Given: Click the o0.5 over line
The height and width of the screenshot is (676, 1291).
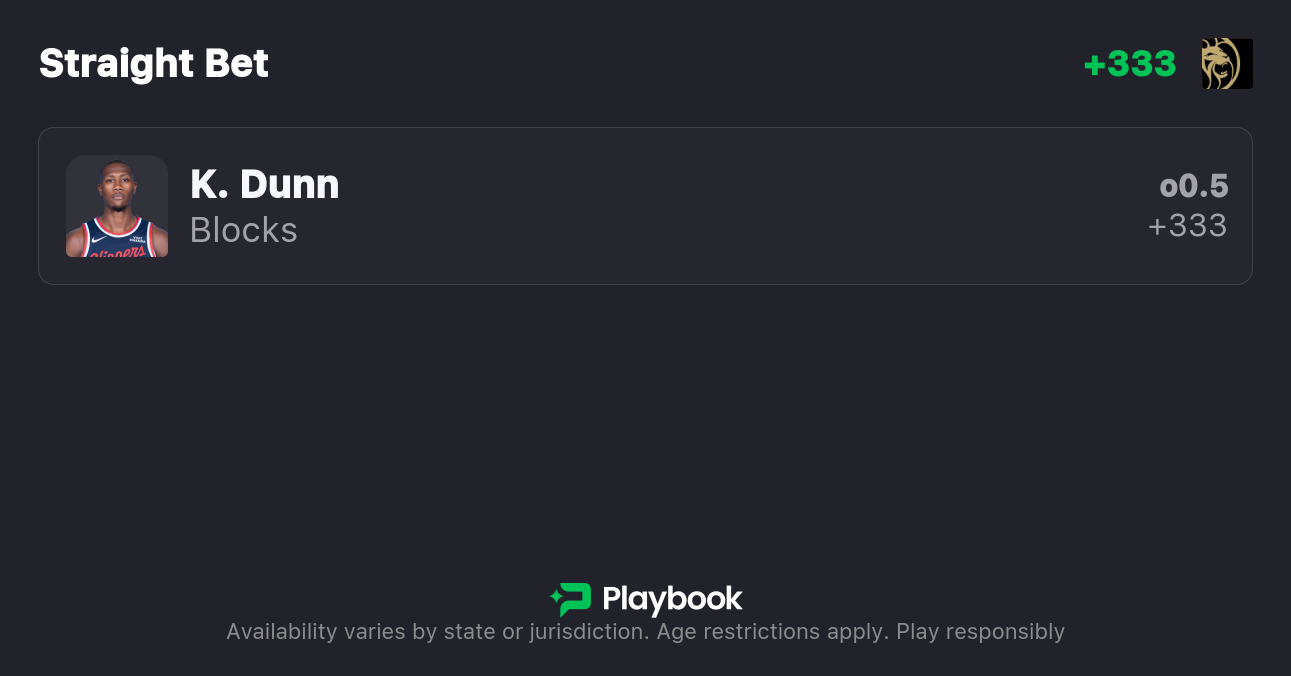Looking at the screenshot, I should coord(1193,186).
